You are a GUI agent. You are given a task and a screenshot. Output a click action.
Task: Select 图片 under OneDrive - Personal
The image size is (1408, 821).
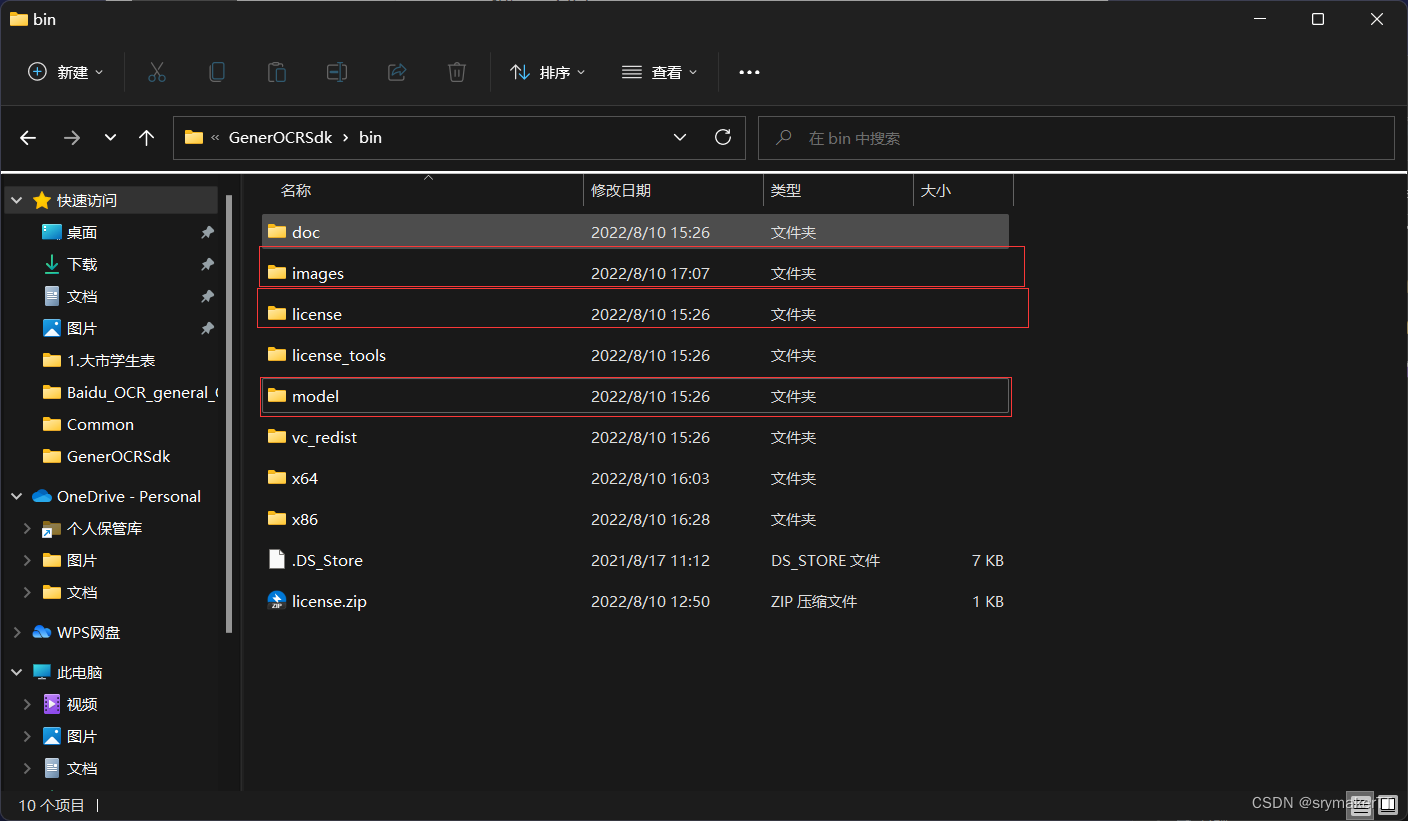tap(82, 561)
